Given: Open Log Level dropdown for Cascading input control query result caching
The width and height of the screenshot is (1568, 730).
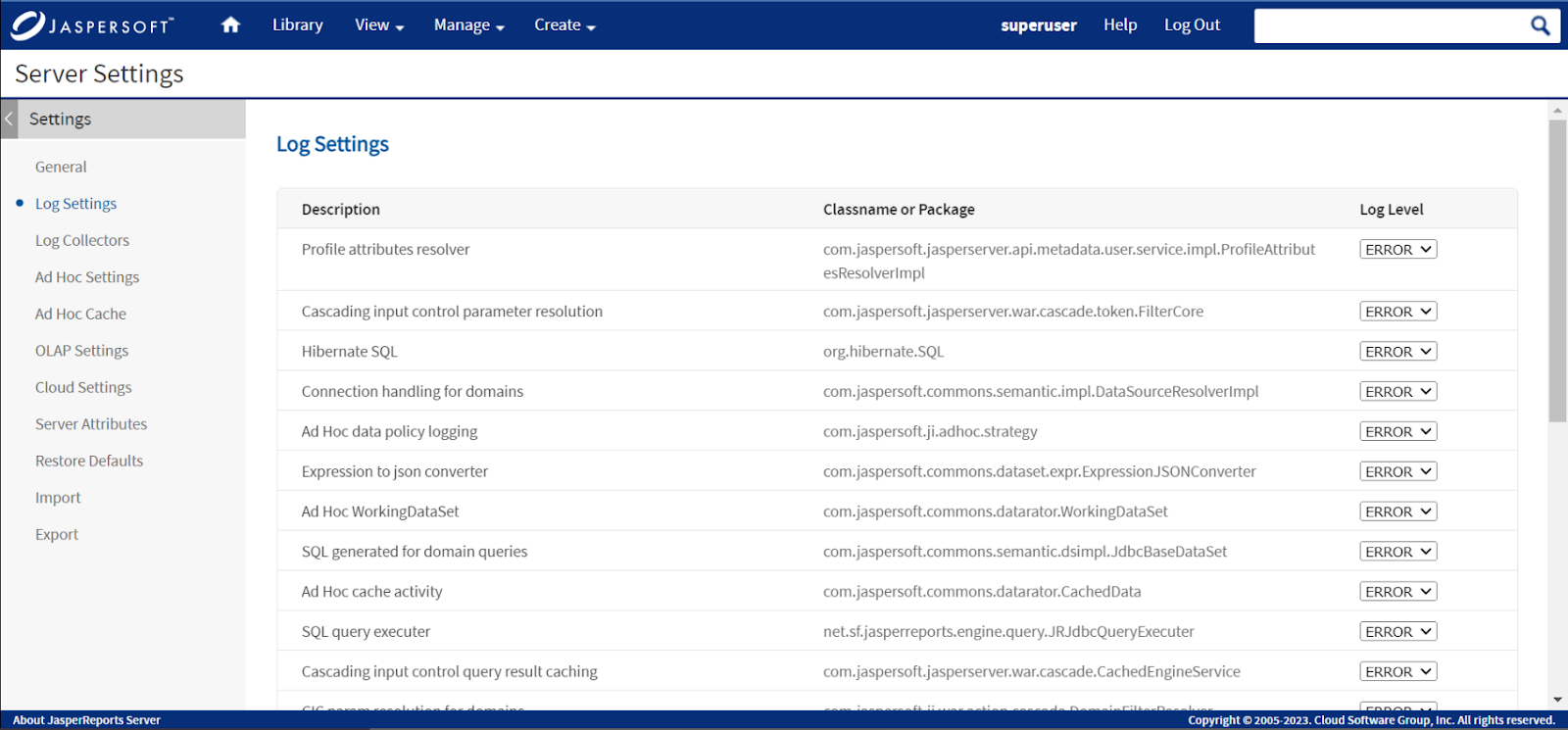Looking at the screenshot, I should (1397, 672).
